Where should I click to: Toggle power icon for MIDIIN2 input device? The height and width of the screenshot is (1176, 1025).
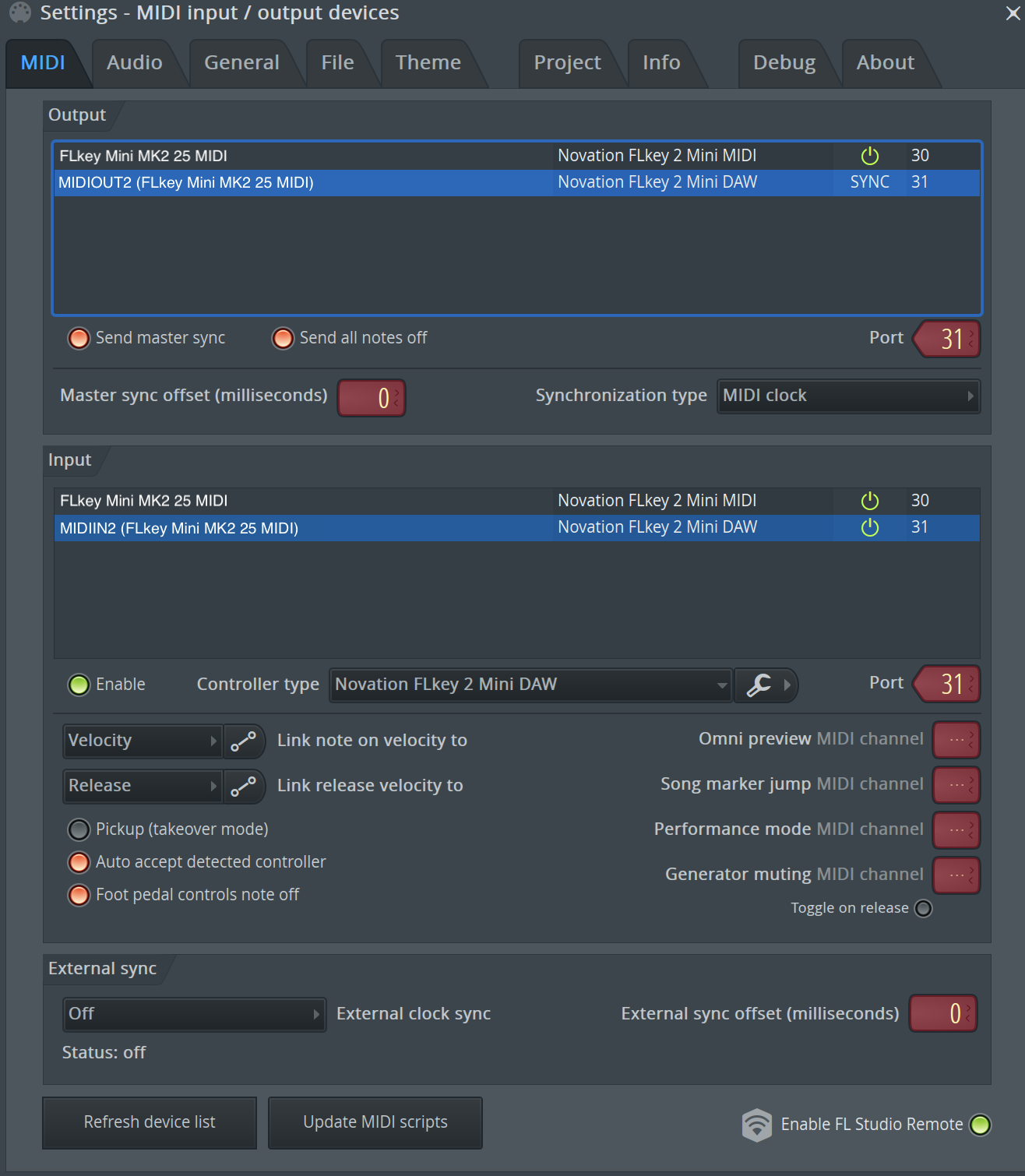pyautogui.click(x=870, y=527)
